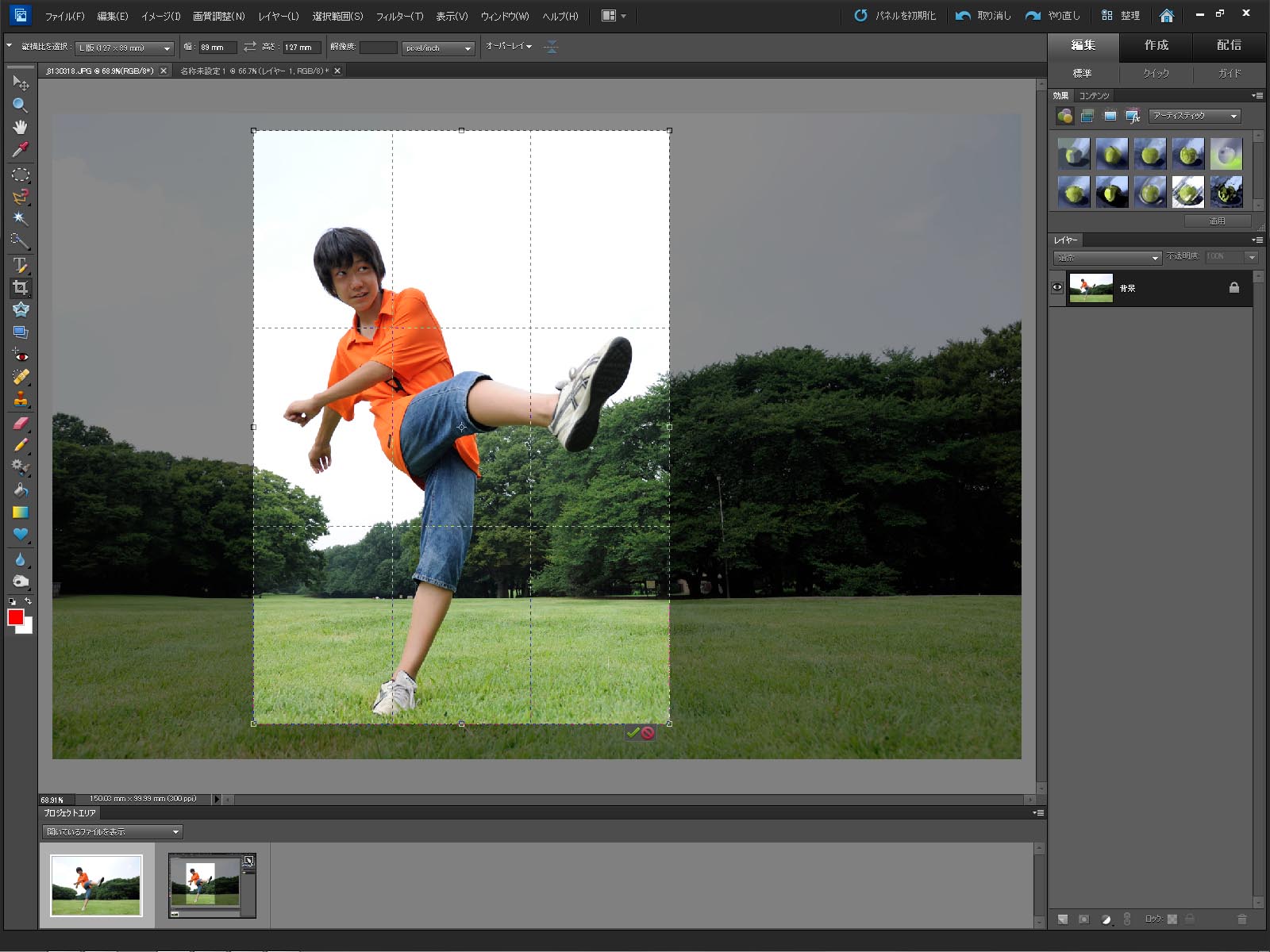
Task: Activate the Eraser tool
Action: click(20, 423)
